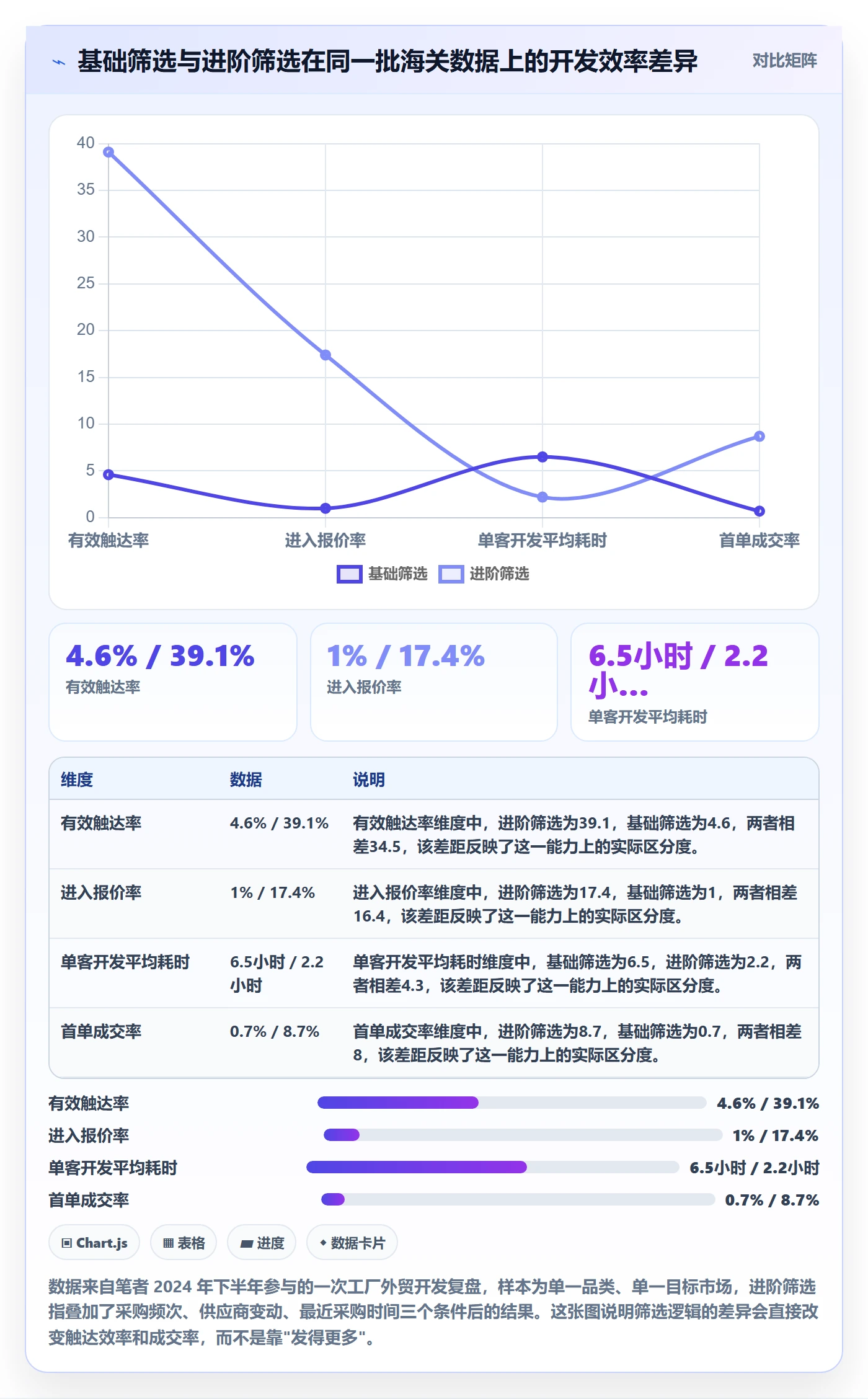Click 基础筛选 data point at 有效触达率

point(108,474)
